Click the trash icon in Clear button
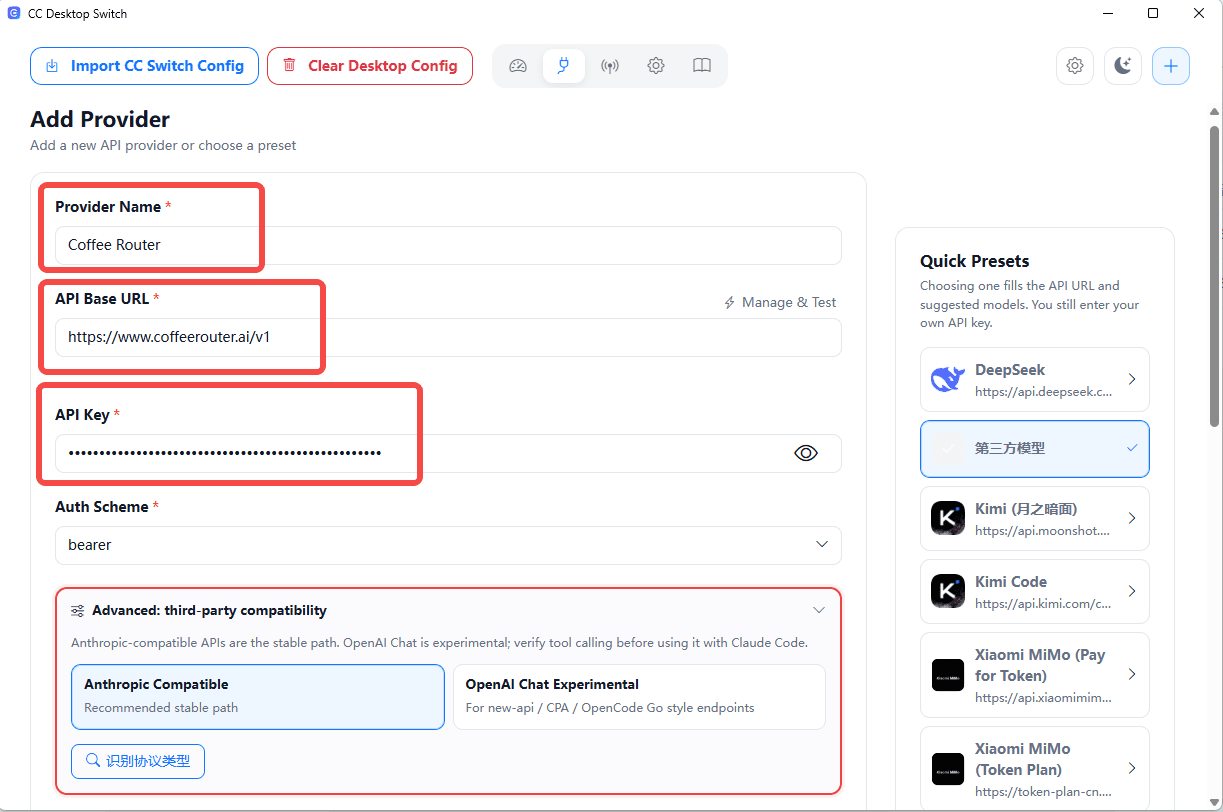 (289, 66)
